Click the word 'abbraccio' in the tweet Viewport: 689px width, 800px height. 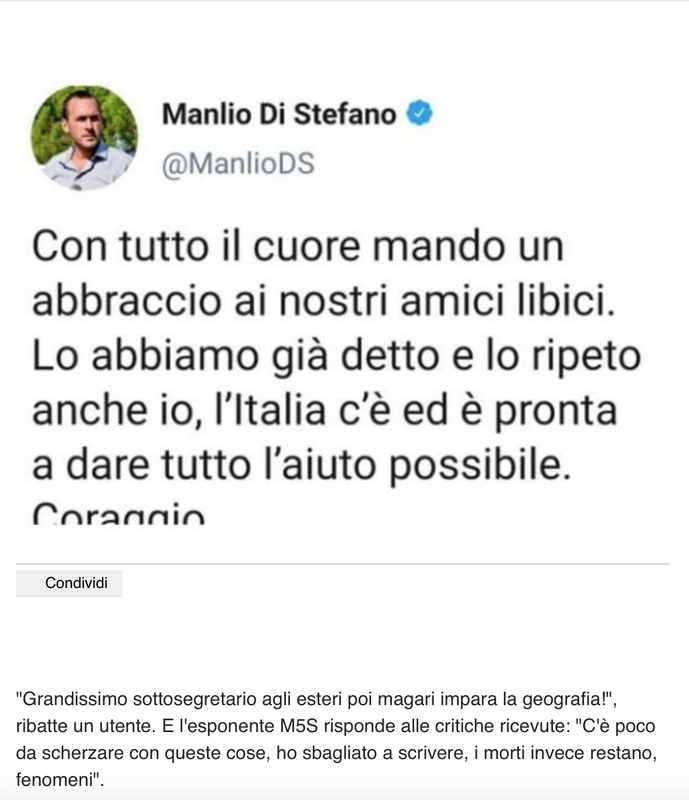pos(127,301)
